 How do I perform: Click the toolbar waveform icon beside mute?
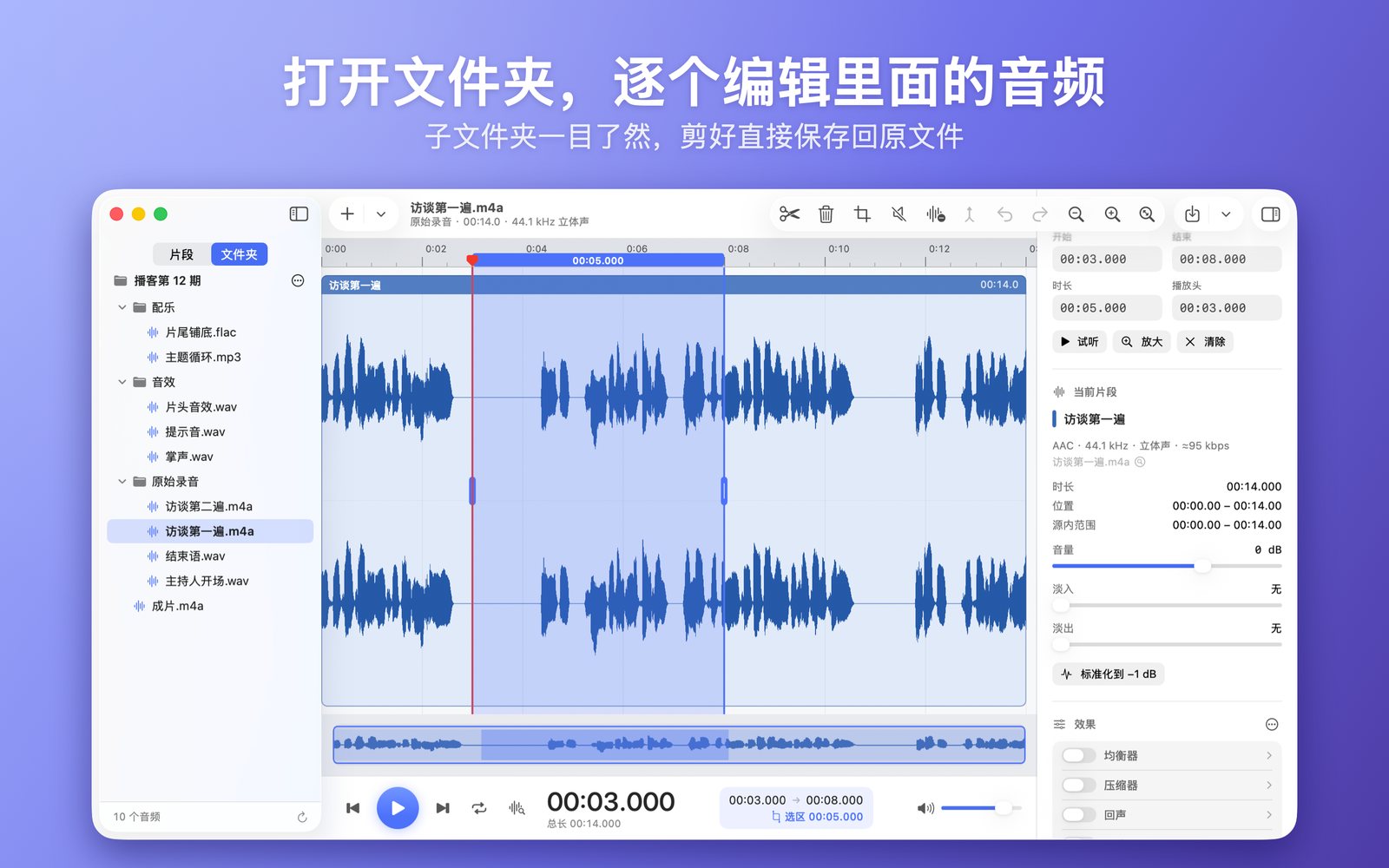point(935,214)
